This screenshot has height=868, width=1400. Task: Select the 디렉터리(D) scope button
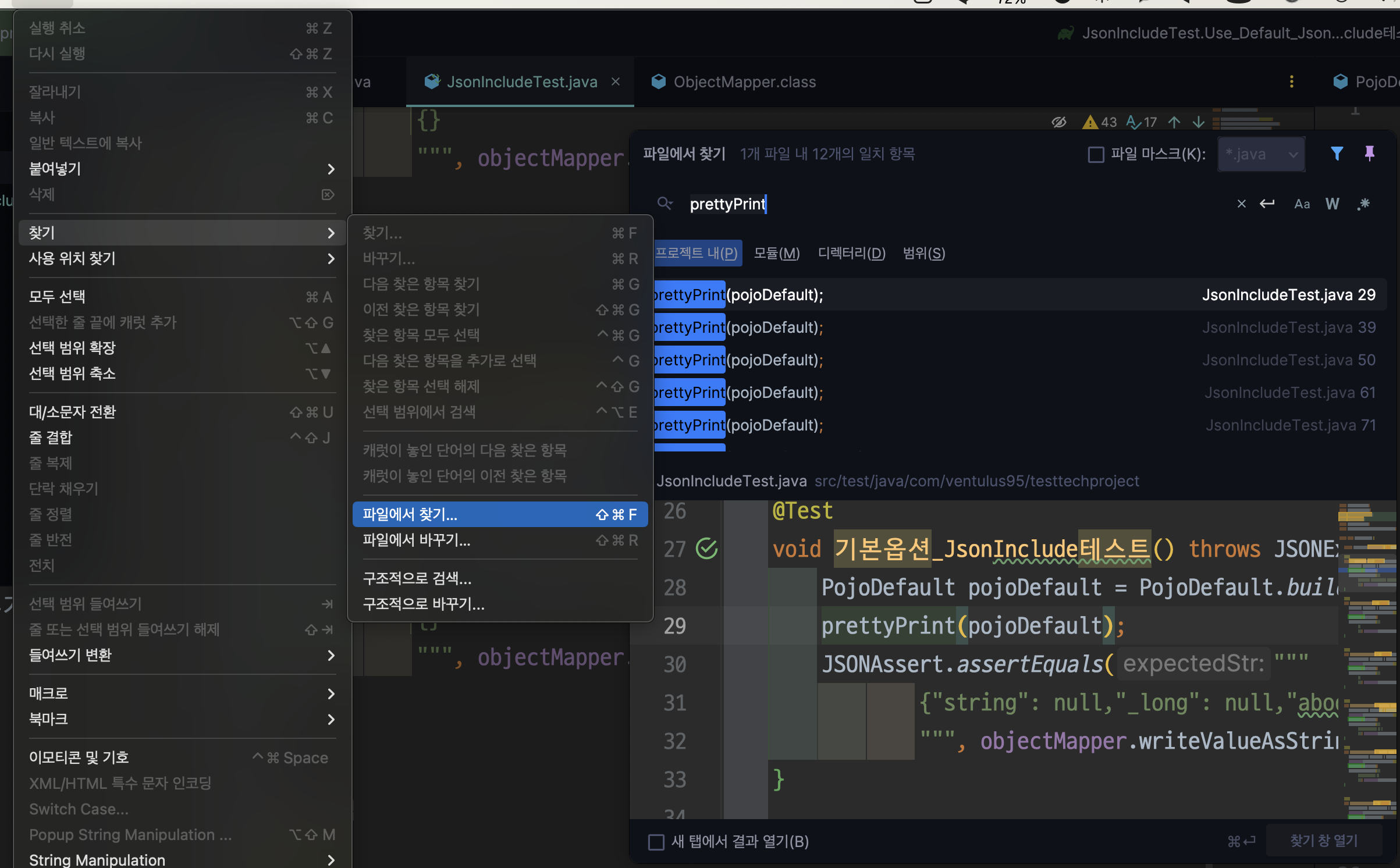click(851, 253)
